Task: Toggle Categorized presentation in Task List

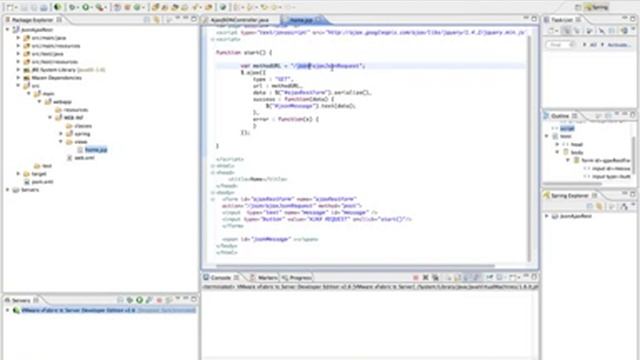Action: point(567,31)
